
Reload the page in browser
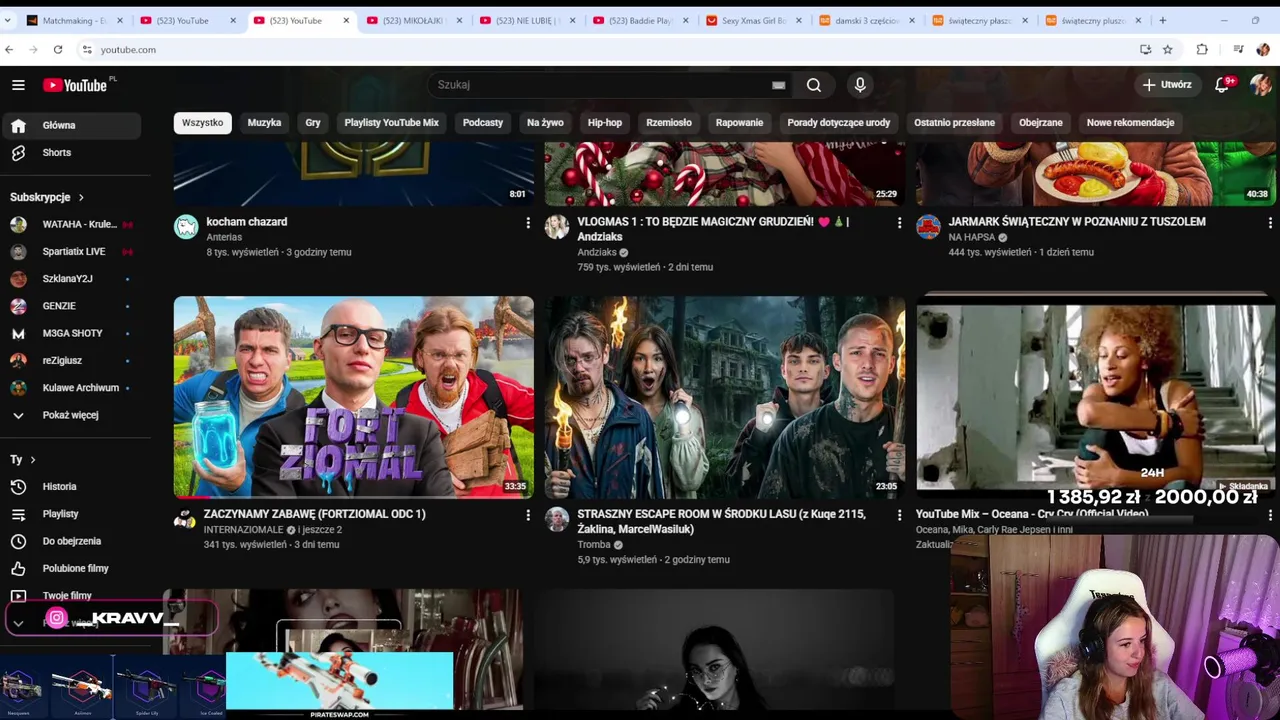click(x=58, y=49)
